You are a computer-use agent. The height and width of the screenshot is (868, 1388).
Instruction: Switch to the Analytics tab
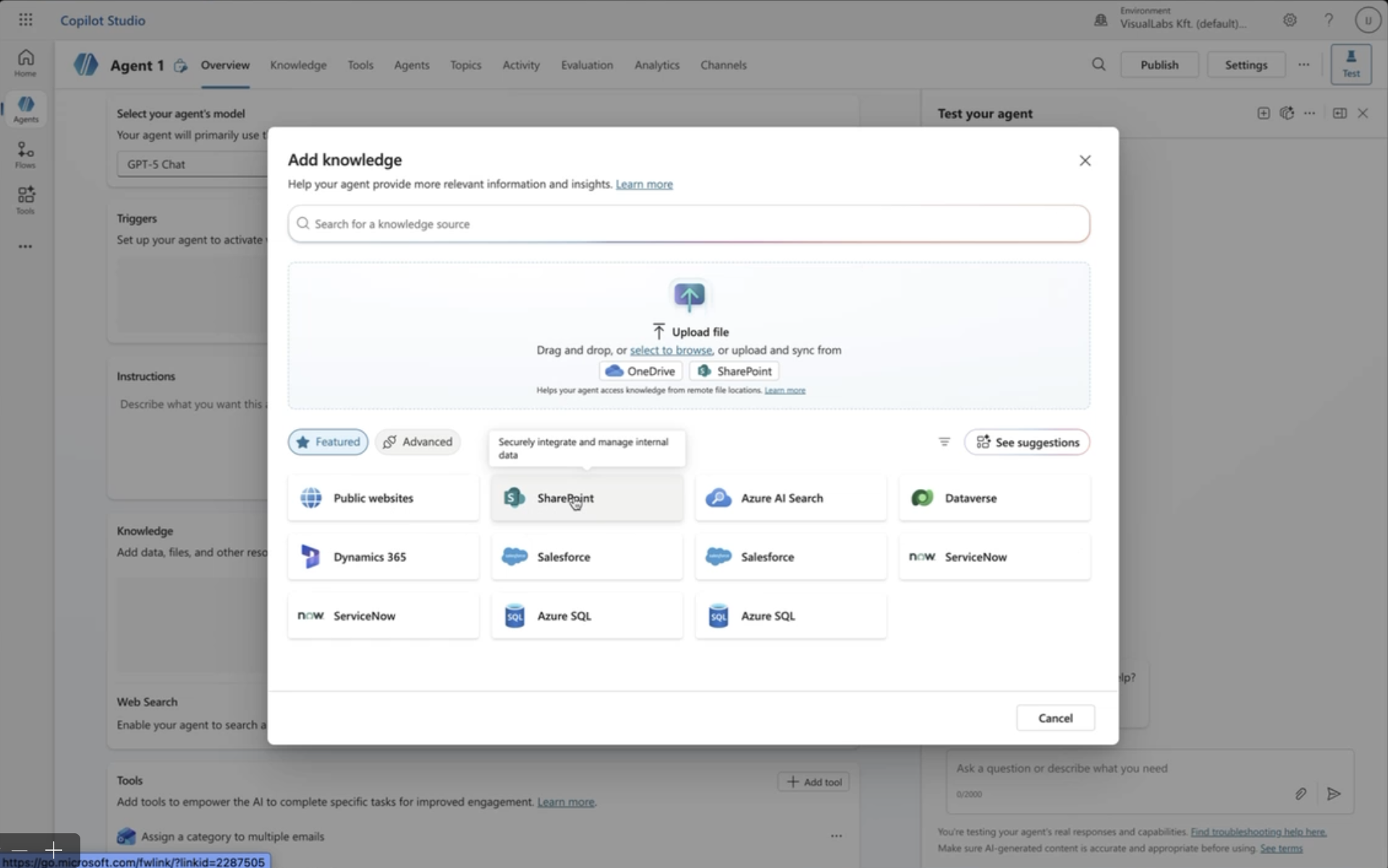pyautogui.click(x=657, y=65)
